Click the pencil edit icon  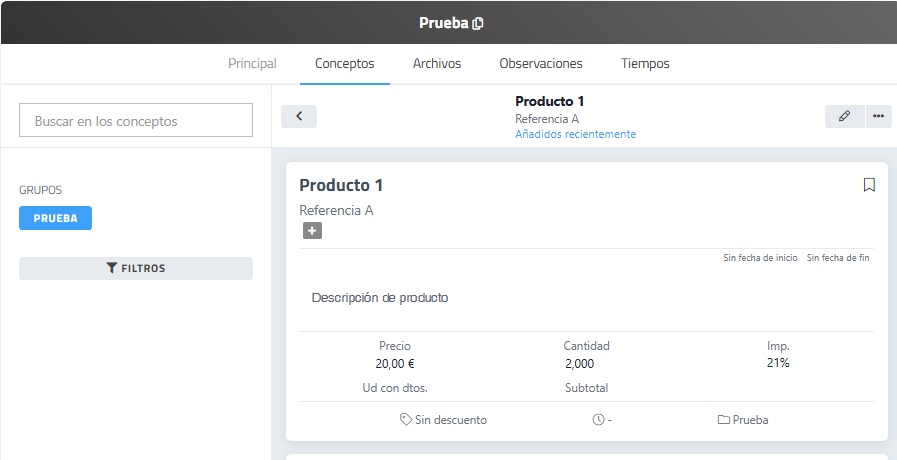[844, 116]
